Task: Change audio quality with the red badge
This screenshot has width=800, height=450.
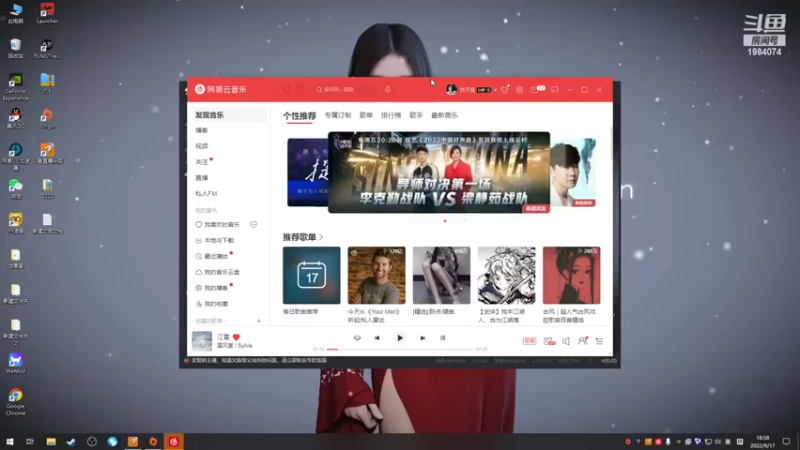Action: (x=529, y=341)
